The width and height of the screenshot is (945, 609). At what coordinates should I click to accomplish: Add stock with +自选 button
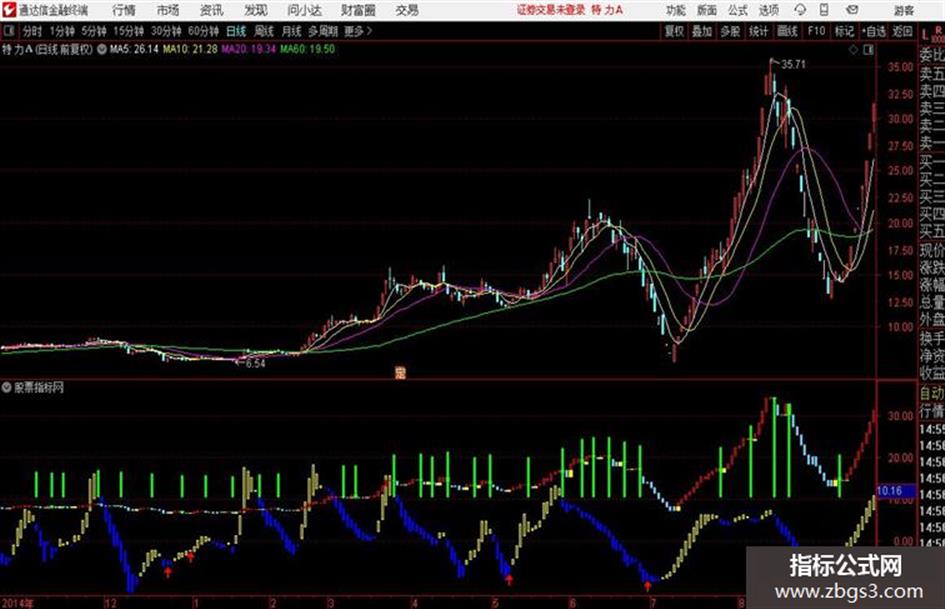click(x=873, y=31)
